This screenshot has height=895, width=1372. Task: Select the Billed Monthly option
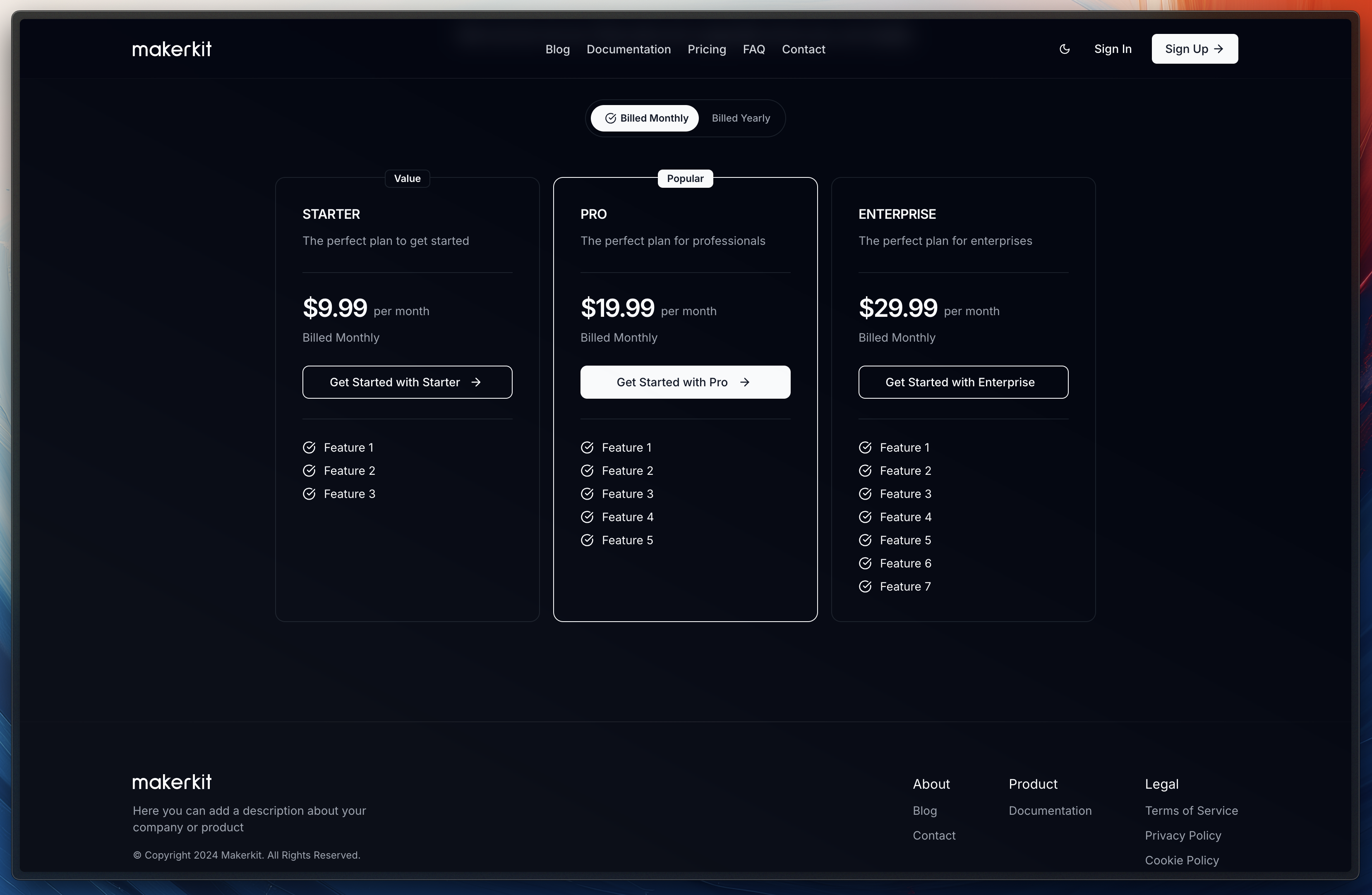pyautogui.click(x=645, y=118)
